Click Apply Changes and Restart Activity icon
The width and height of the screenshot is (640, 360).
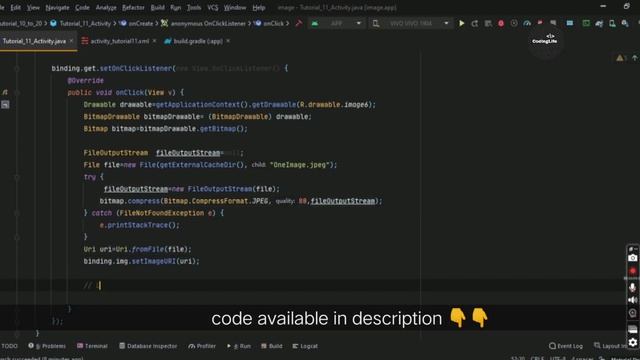pos(475,24)
